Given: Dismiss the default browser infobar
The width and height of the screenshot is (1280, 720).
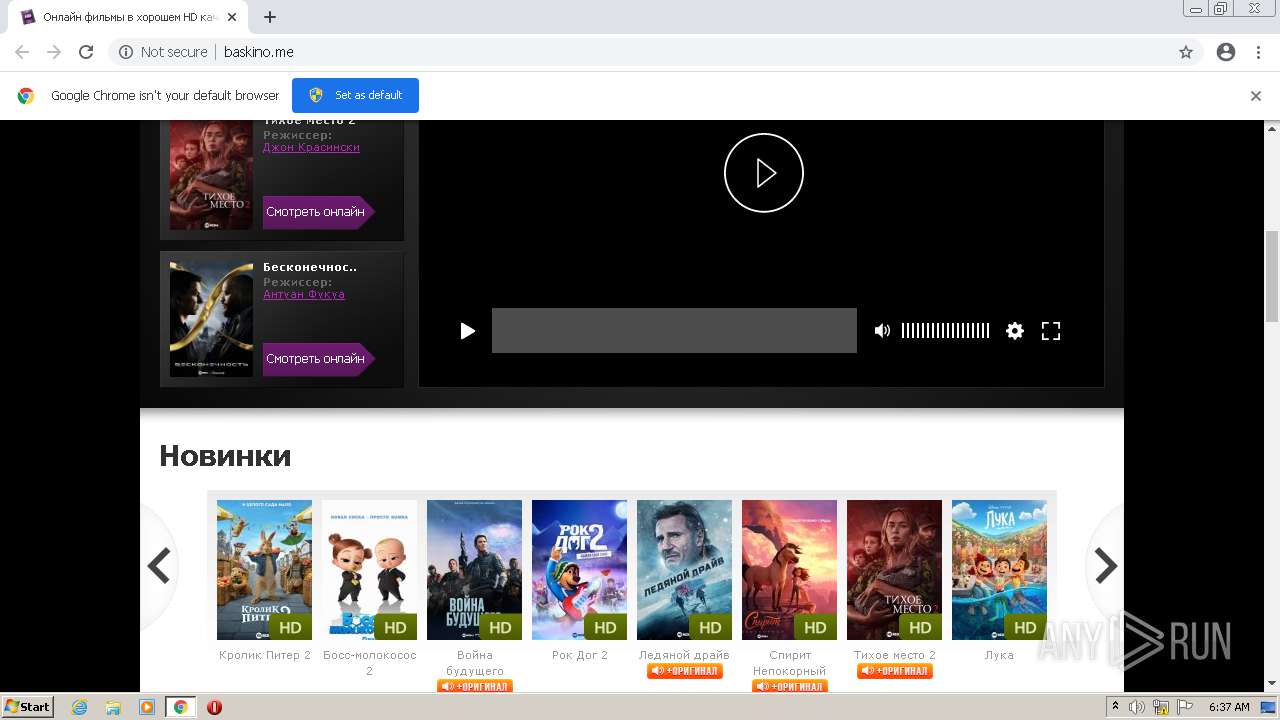Looking at the screenshot, I should tap(1256, 96).
